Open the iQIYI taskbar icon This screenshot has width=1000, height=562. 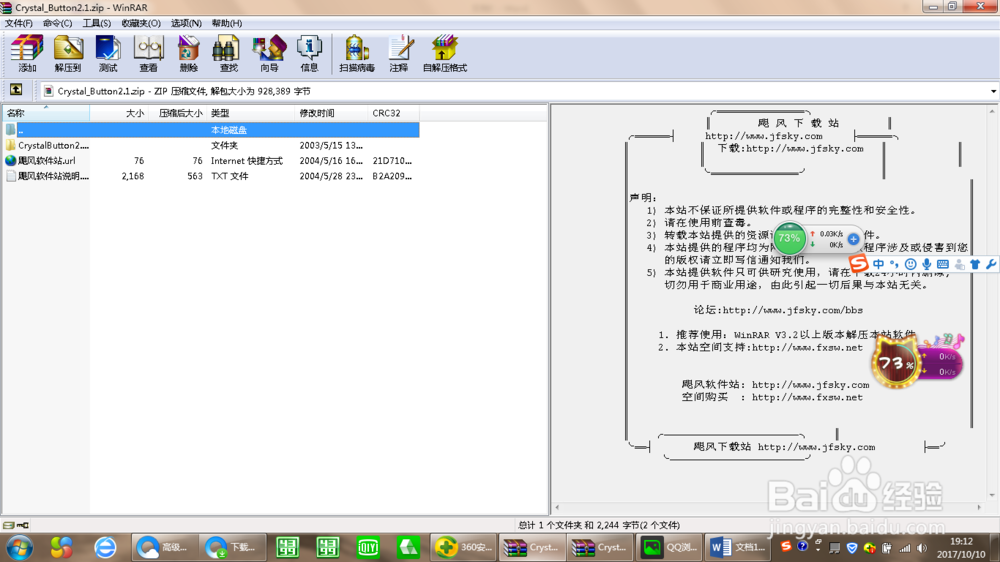(x=368, y=547)
